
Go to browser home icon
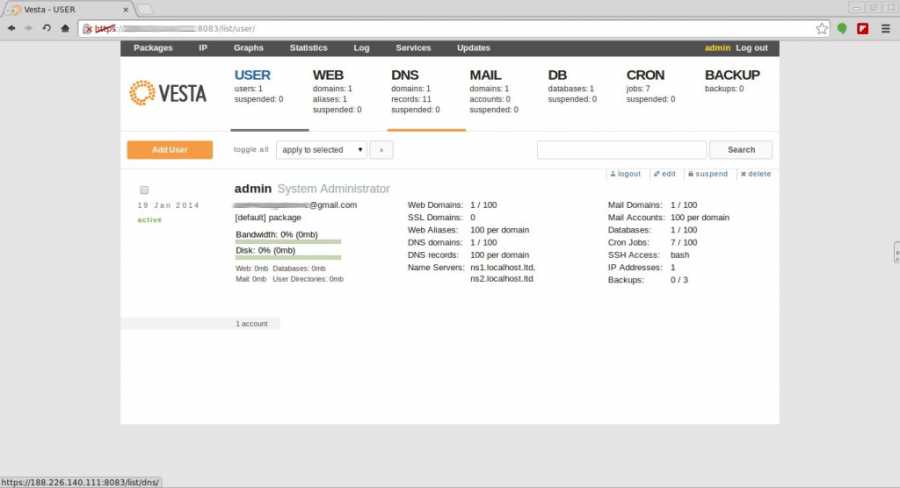(x=65, y=28)
